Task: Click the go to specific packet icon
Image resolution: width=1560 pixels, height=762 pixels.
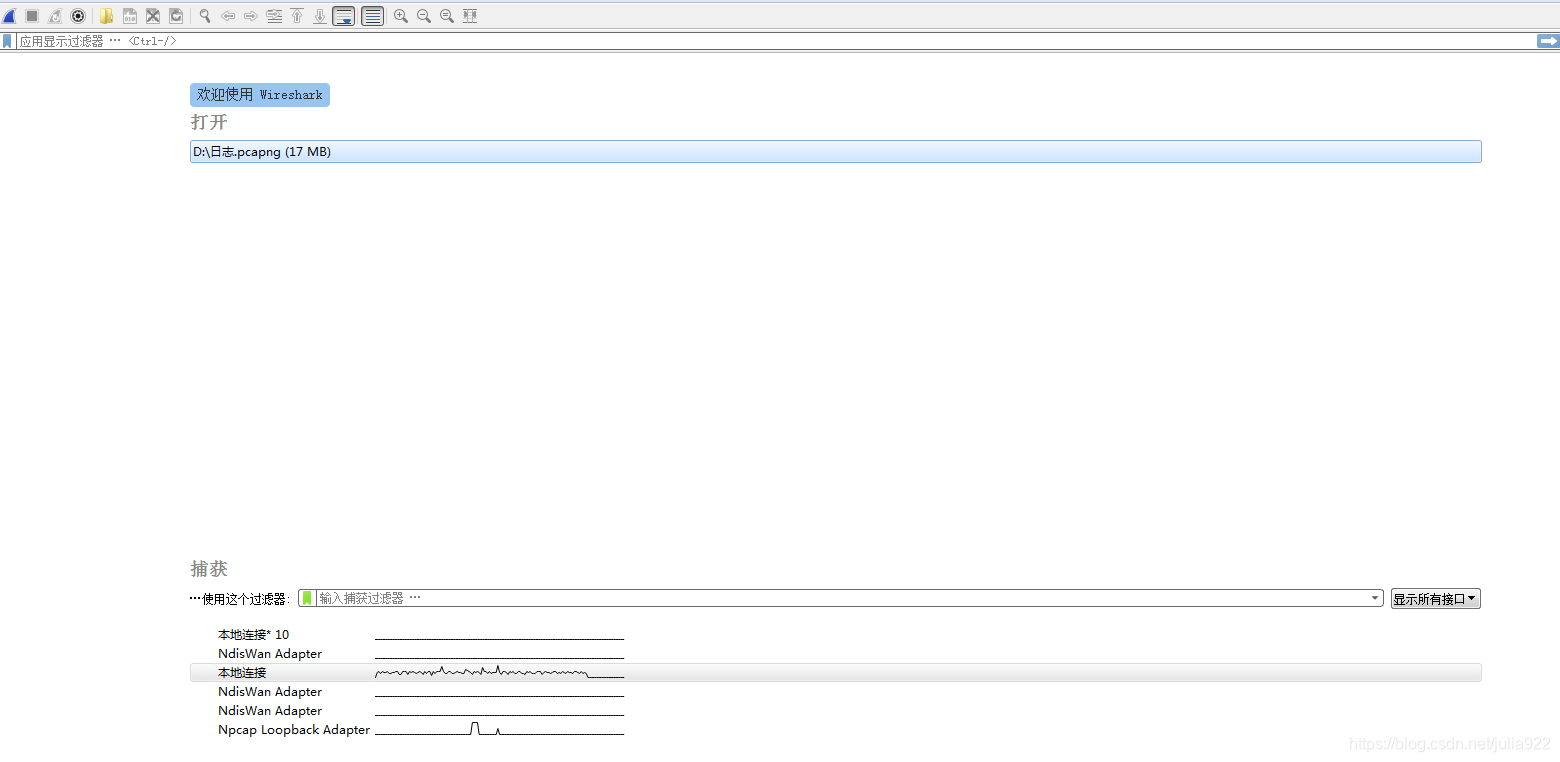Action: tap(274, 16)
